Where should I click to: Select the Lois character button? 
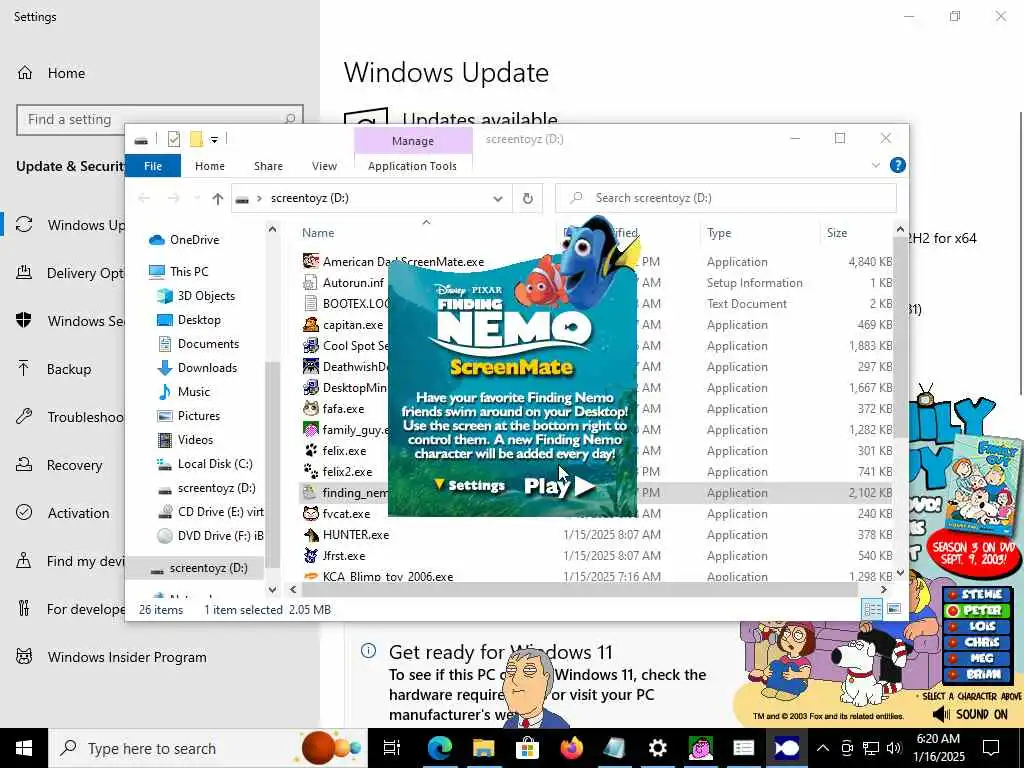pyautogui.click(x=976, y=626)
